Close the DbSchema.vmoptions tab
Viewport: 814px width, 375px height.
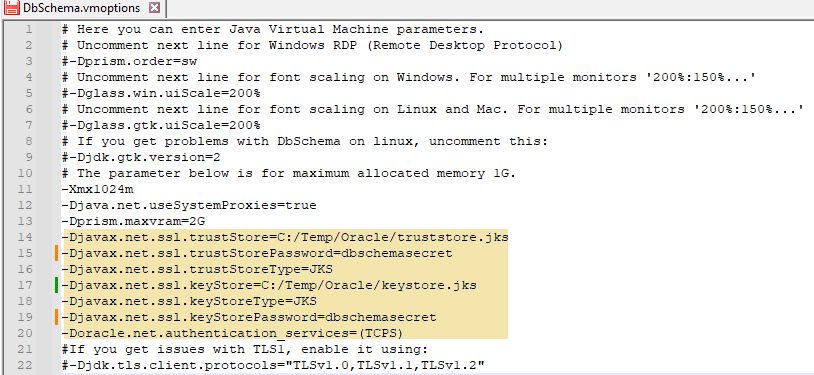[154, 8]
